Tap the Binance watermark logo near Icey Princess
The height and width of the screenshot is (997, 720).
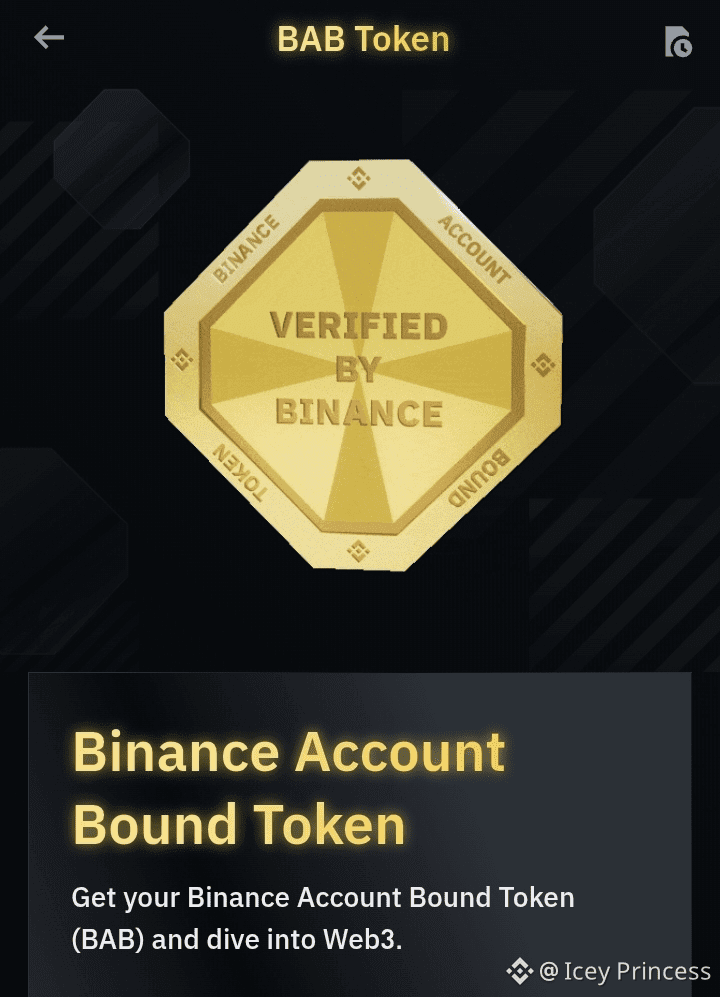pos(520,971)
